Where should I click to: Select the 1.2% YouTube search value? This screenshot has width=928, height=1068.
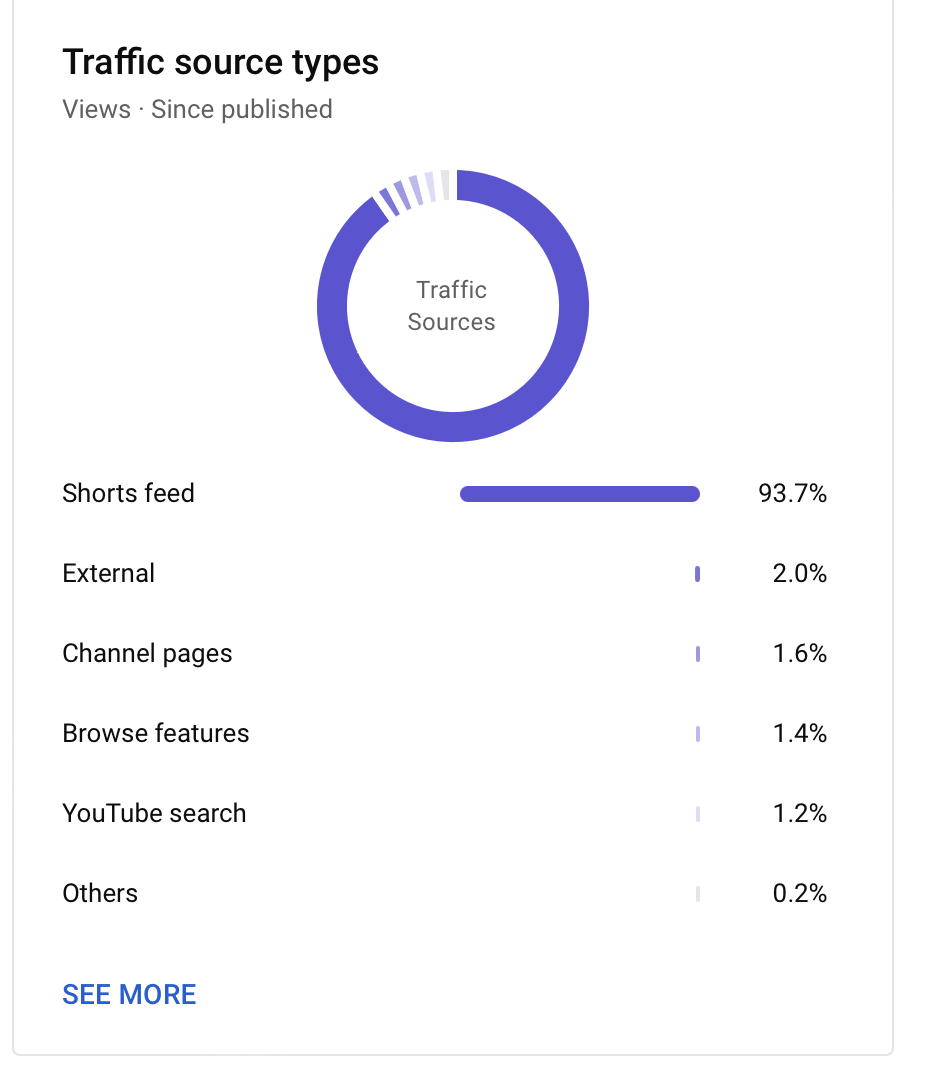tap(800, 813)
